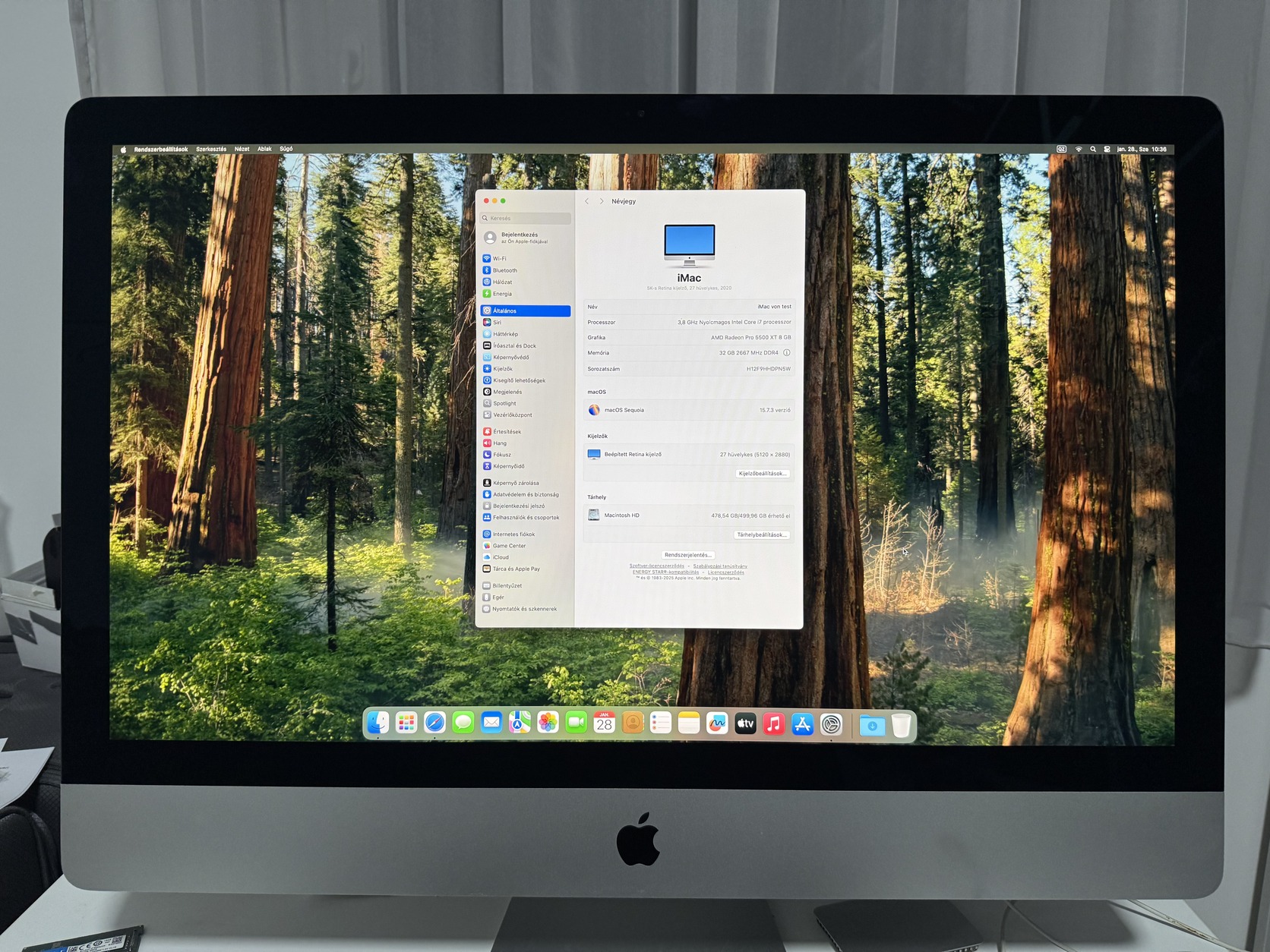Screen dimensions: 1270x952
Task: Click the Tárhelybeállítások… button
Action: (x=762, y=535)
